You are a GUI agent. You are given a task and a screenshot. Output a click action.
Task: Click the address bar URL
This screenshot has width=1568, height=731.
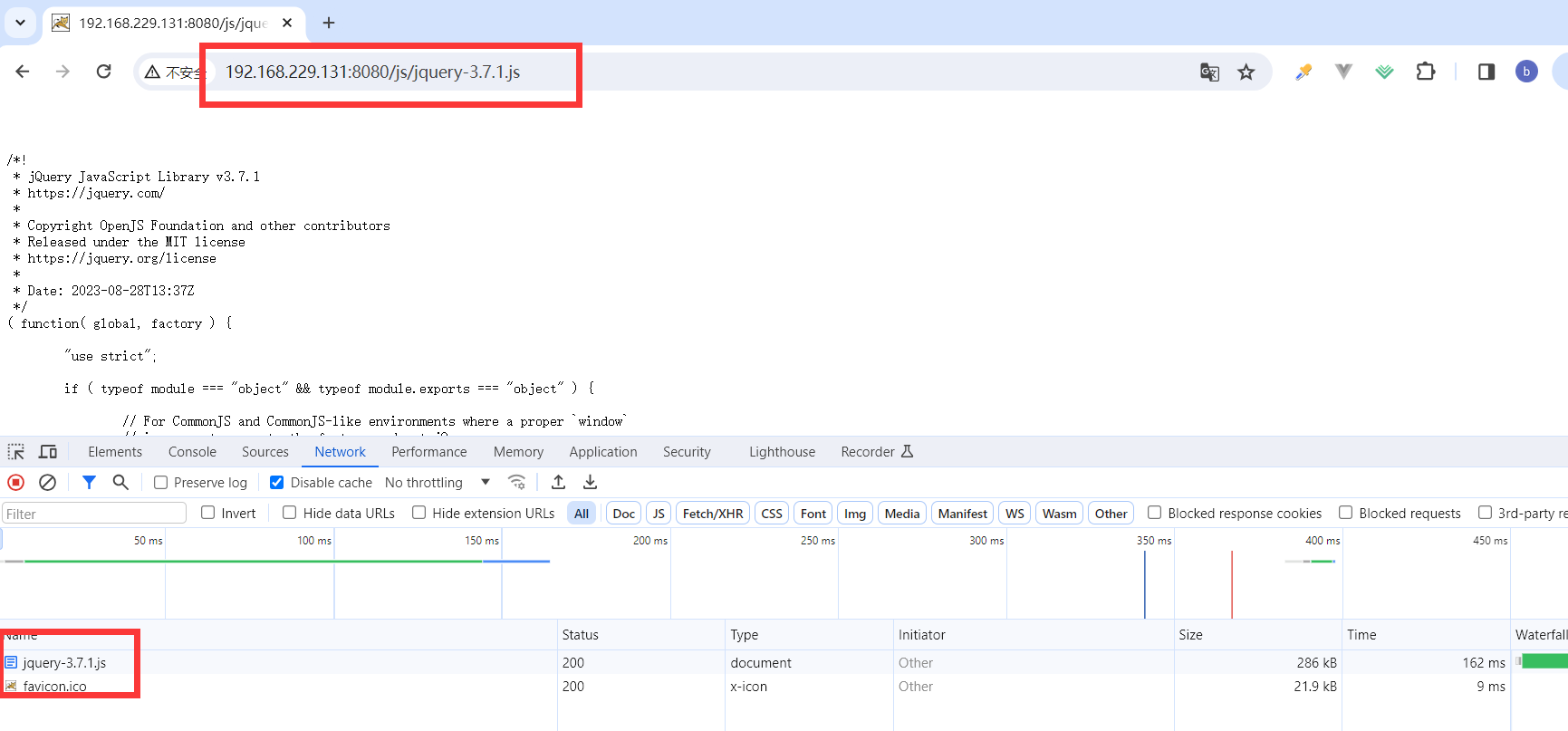pyautogui.click(x=372, y=72)
